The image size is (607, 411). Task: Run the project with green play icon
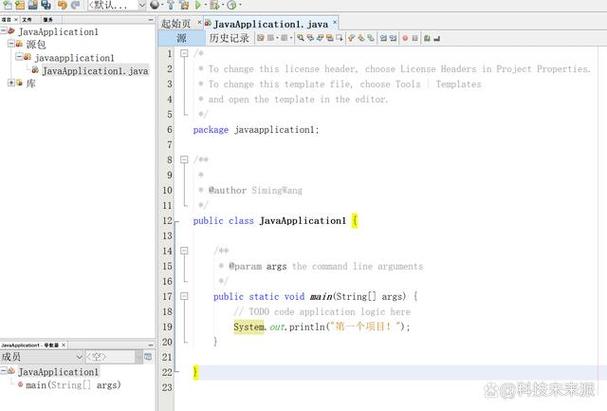(198, 5)
